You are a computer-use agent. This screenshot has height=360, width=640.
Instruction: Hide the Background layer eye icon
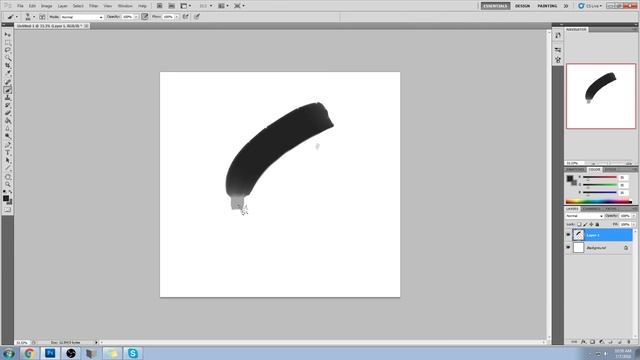(568, 247)
